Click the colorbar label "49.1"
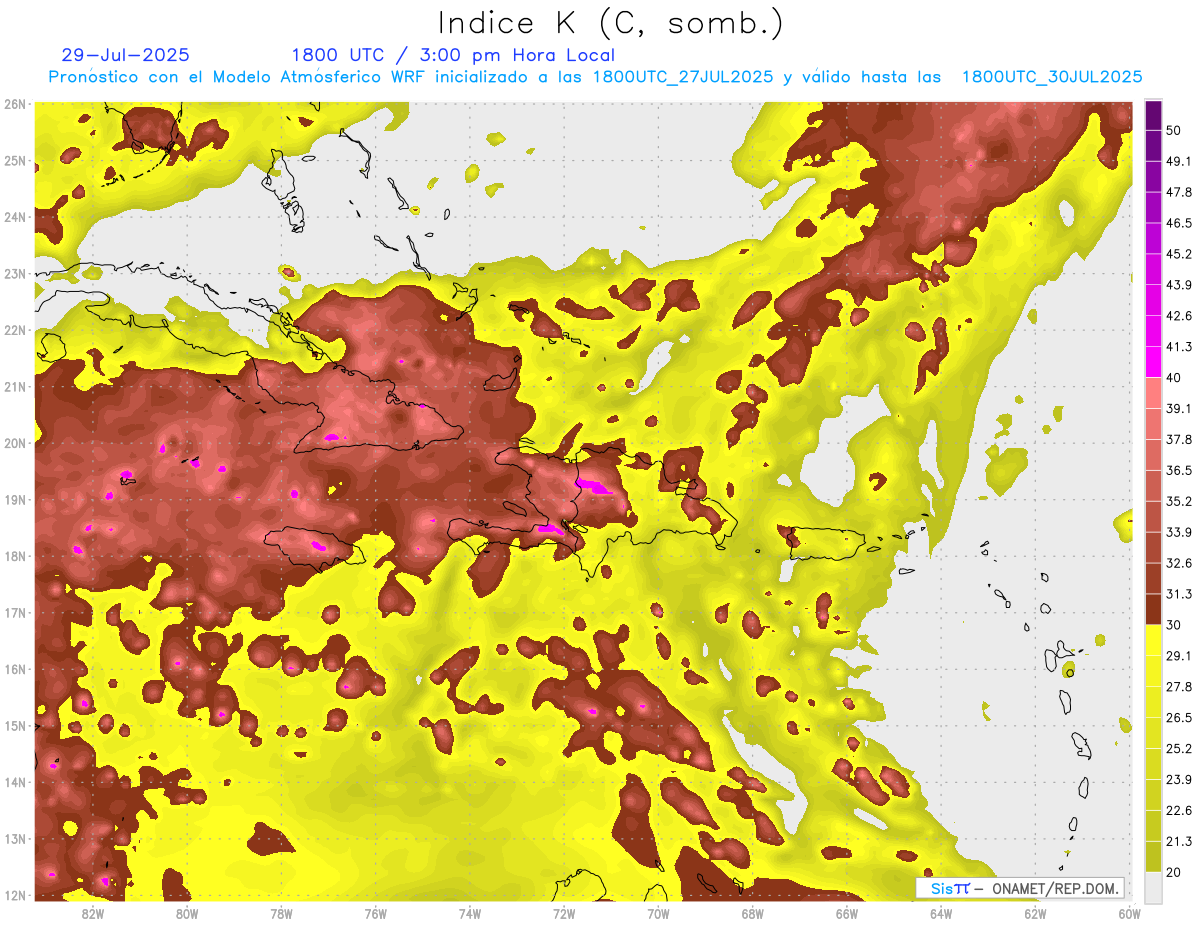The height and width of the screenshot is (927, 1200). pyautogui.click(x=1179, y=161)
